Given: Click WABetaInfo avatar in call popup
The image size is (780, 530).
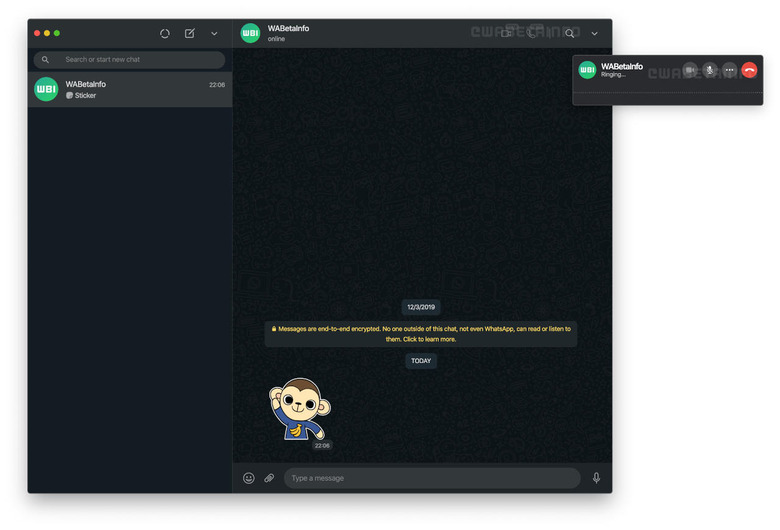Looking at the screenshot, I should [587, 70].
